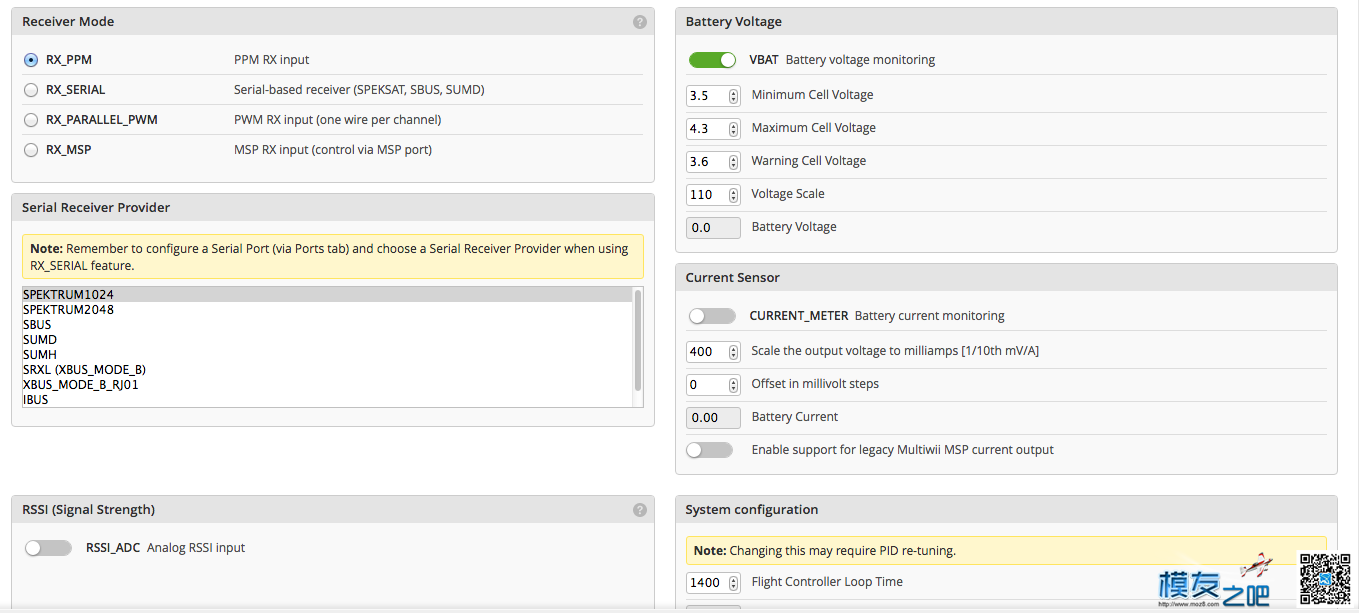Click the Offset in millivolt stepper arrows

coord(734,385)
